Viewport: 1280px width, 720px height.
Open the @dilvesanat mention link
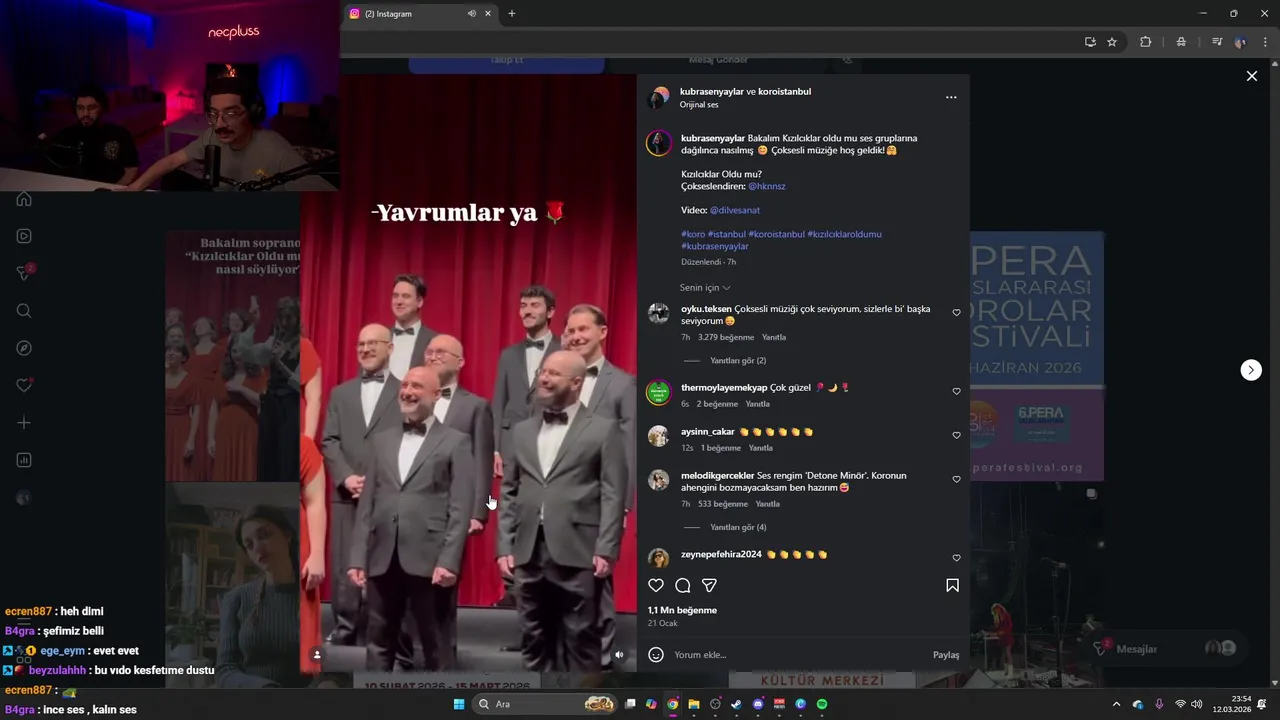[735, 210]
